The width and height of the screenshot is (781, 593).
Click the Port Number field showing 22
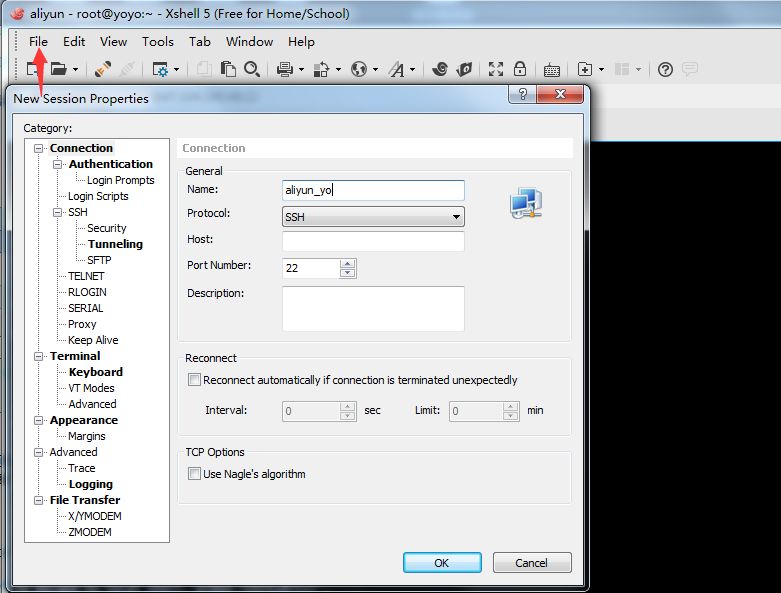point(311,268)
